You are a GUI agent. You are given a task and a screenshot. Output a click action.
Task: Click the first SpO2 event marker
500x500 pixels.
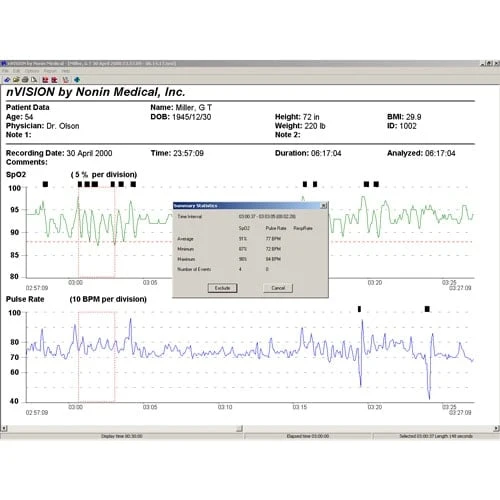45,184
